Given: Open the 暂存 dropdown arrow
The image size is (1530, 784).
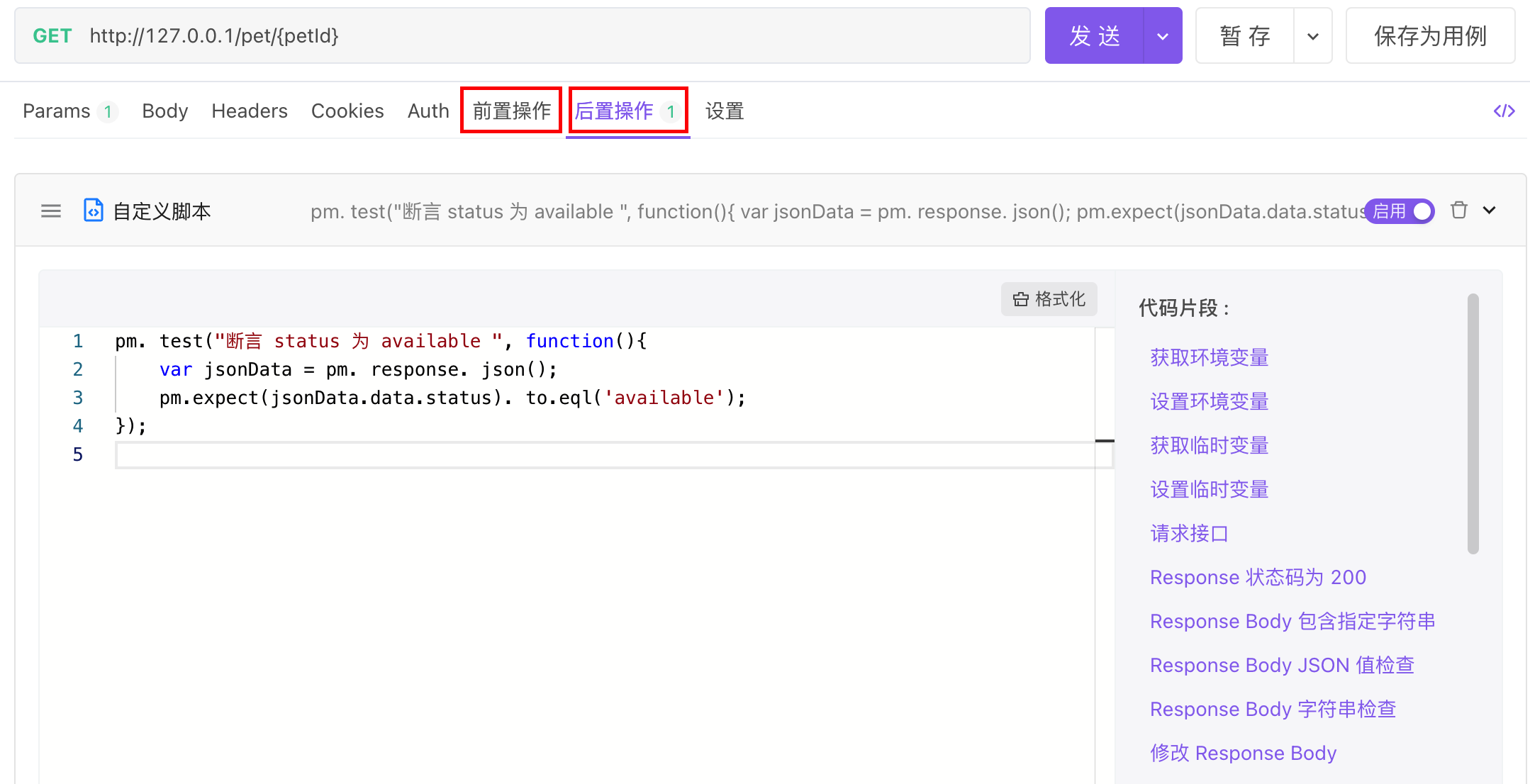Looking at the screenshot, I should tap(1313, 36).
